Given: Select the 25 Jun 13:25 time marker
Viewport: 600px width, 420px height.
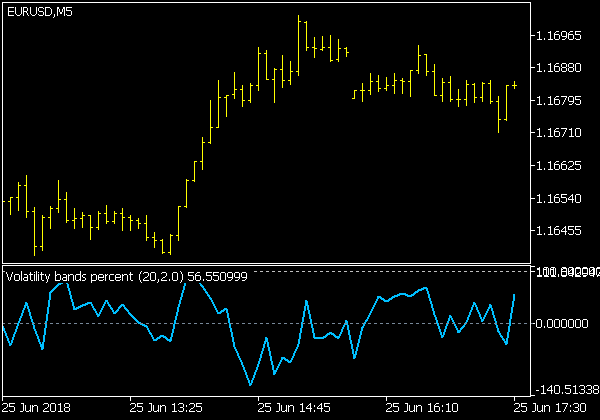Looking at the screenshot, I should pos(166,408).
